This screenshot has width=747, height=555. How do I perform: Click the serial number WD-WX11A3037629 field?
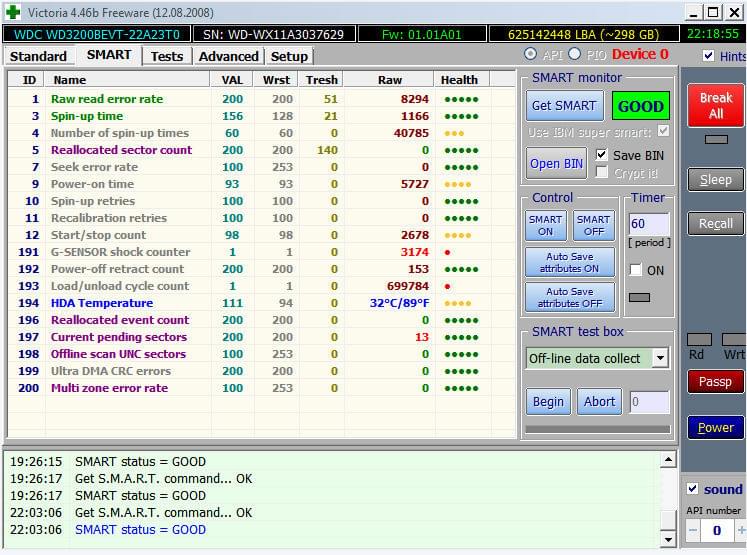273,34
